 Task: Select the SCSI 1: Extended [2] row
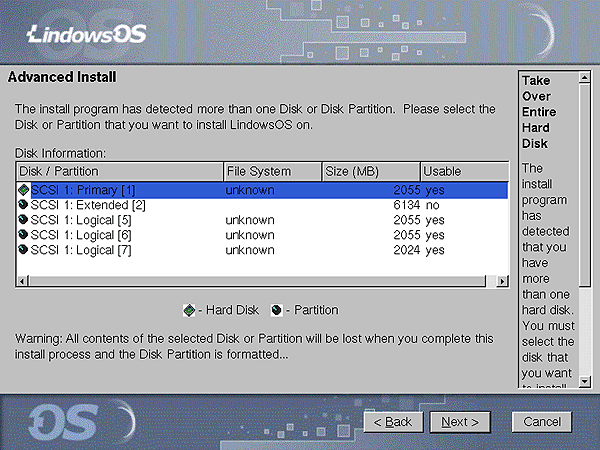coord(262,205)
